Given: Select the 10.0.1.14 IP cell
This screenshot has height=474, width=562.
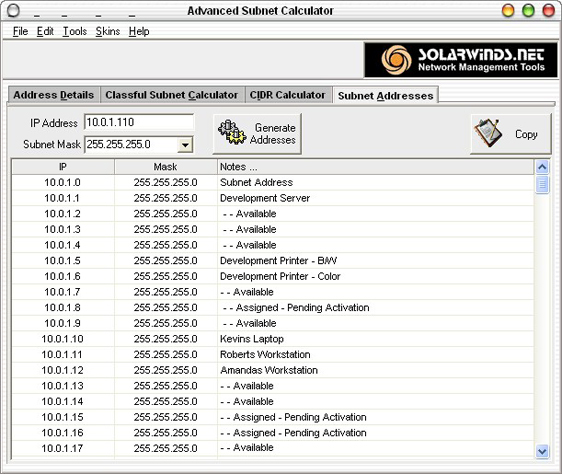Looking at the screenshot, I should coord(63,402).
